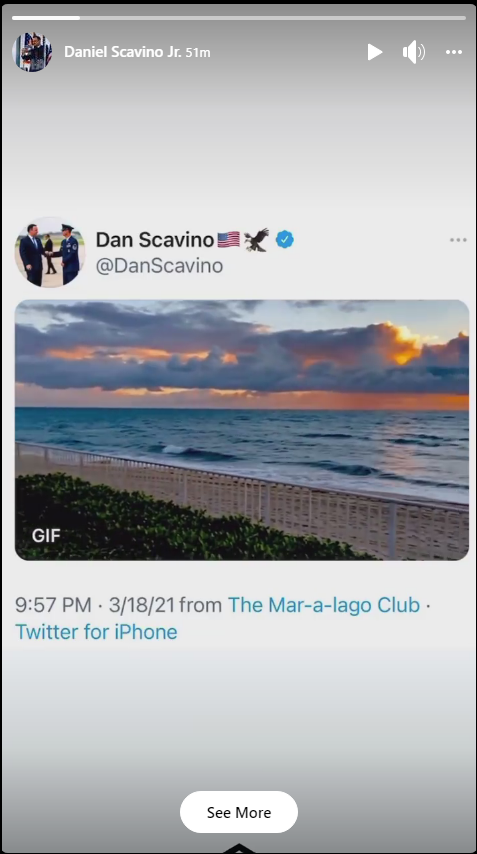This screenshot has height=854, width=477.
Task: Play the paused story
Action: pyautogui.click(x=375, y=52)
